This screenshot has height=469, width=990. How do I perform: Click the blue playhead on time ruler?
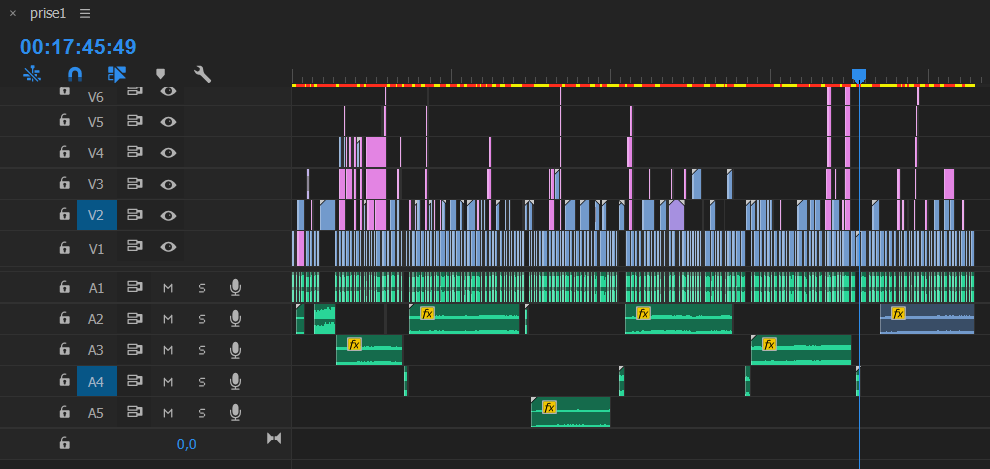859,76
